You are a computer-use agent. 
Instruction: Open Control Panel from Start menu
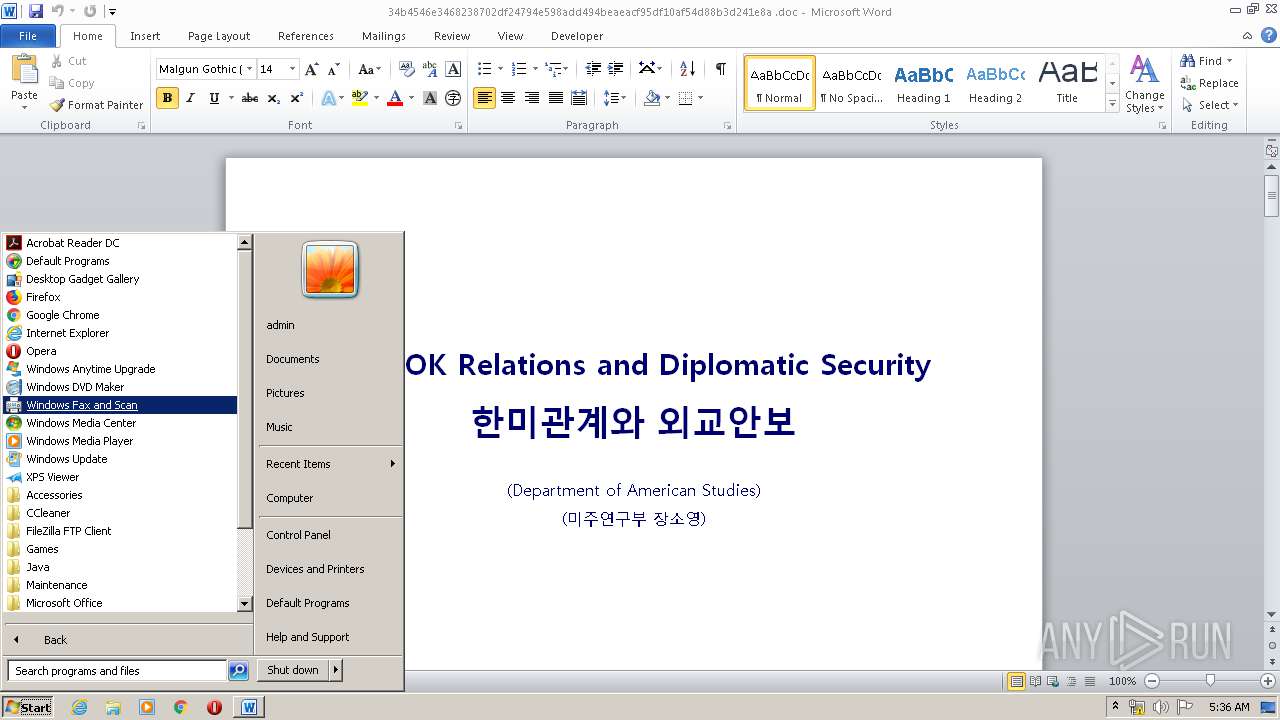pyautogui.click(x=298, y=535)
